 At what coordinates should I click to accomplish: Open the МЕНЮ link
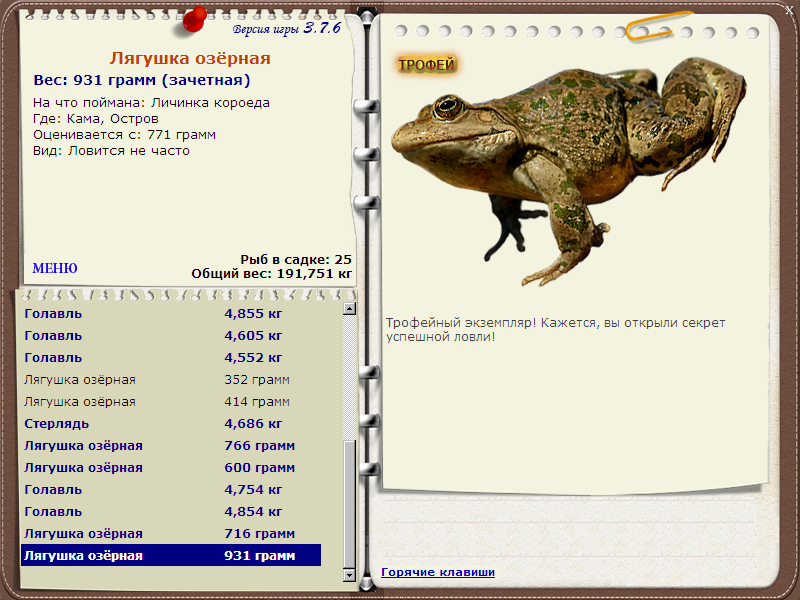[55, 268]
